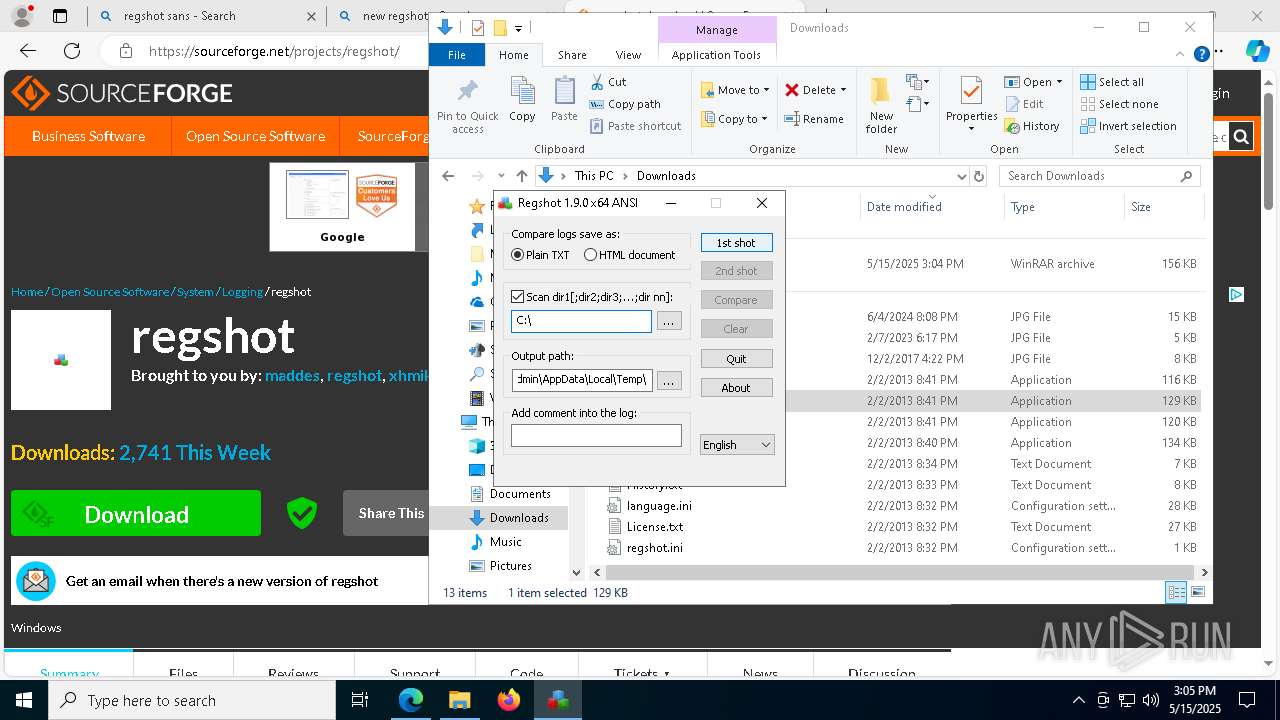Click the scan directory C:\ input field
Screen dimensions: 1280x720
[x=581, y=321]
